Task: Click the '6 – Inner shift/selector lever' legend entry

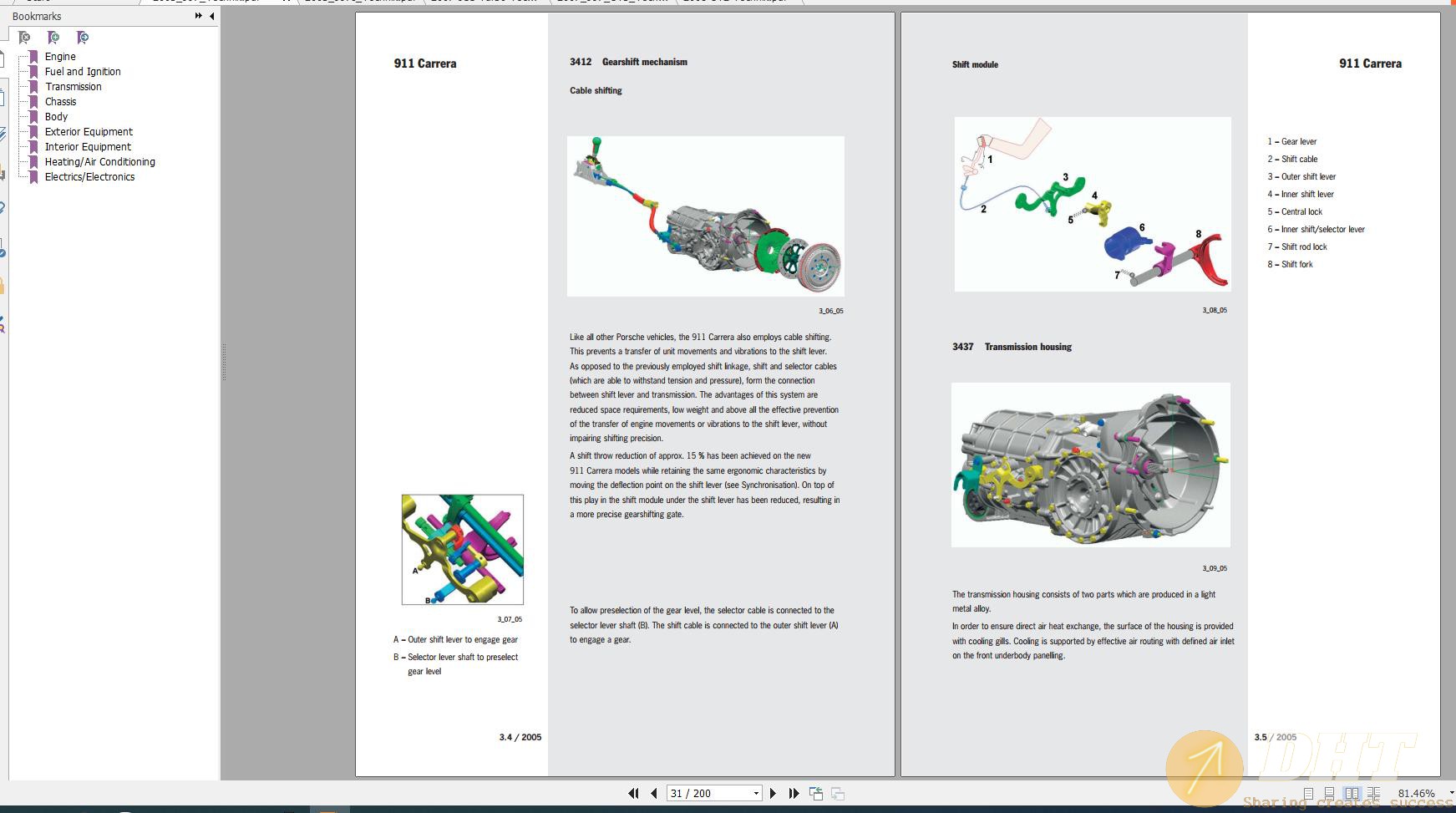Action: click(1316, 229)
